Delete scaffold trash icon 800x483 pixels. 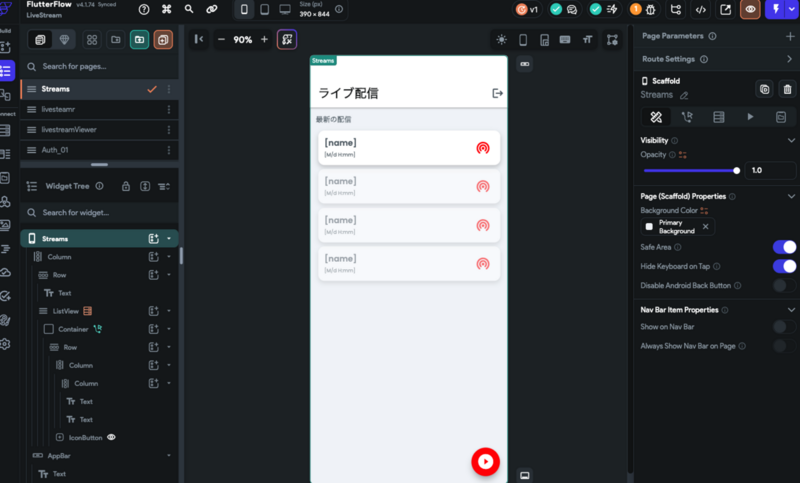(x=787, y=89)
